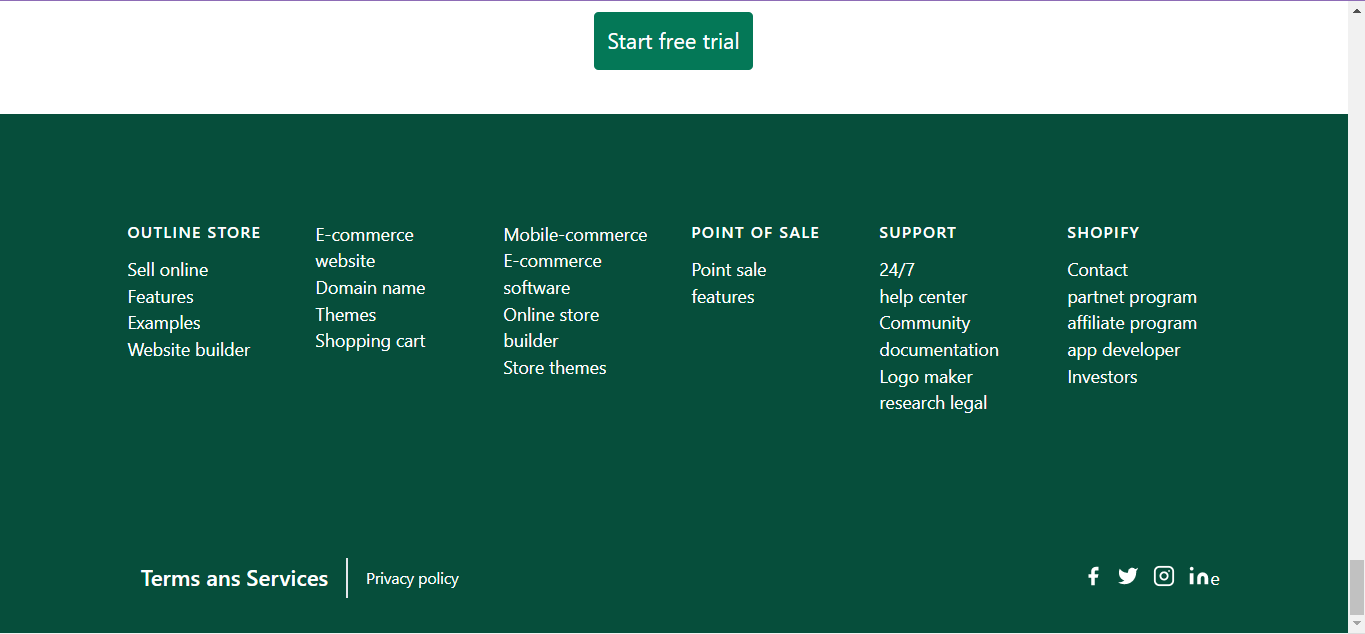Open the Sell online link

click(x=167, y=269)
